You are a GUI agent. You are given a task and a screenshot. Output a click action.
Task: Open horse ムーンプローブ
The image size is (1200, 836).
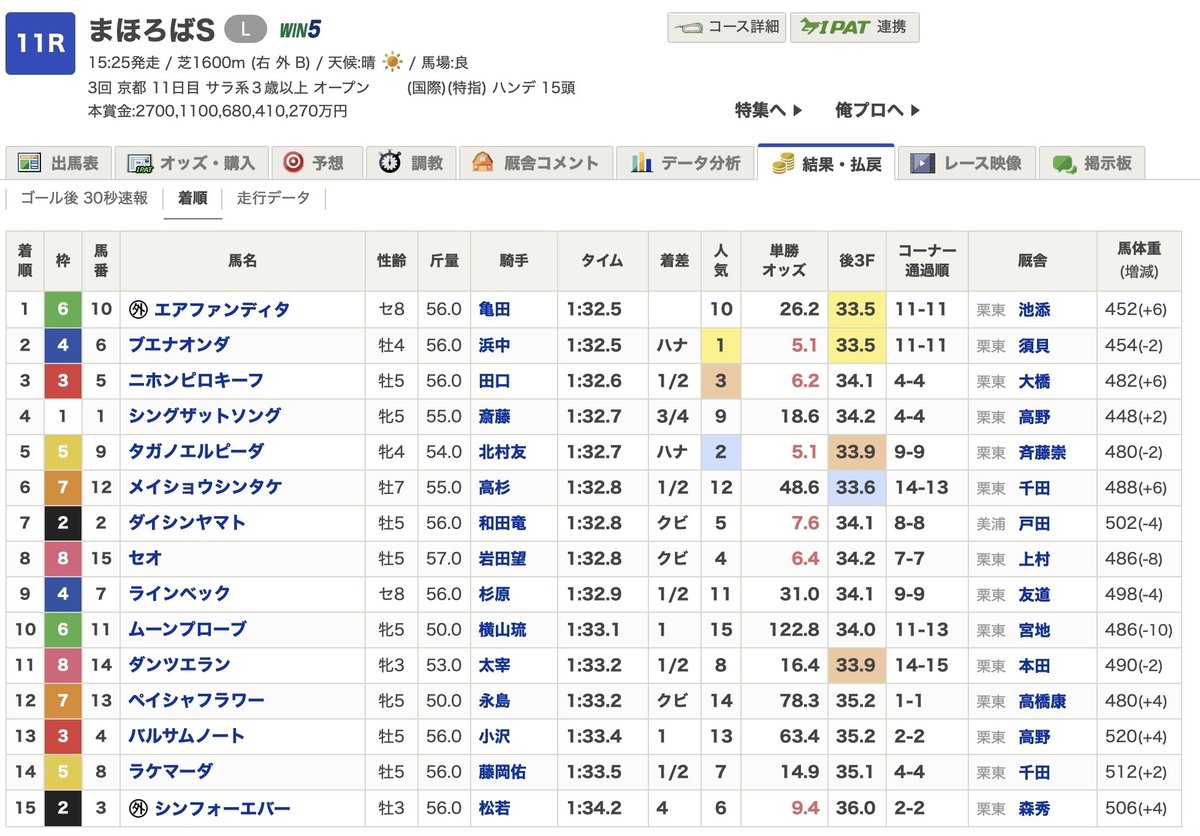[x=187, y=630]
